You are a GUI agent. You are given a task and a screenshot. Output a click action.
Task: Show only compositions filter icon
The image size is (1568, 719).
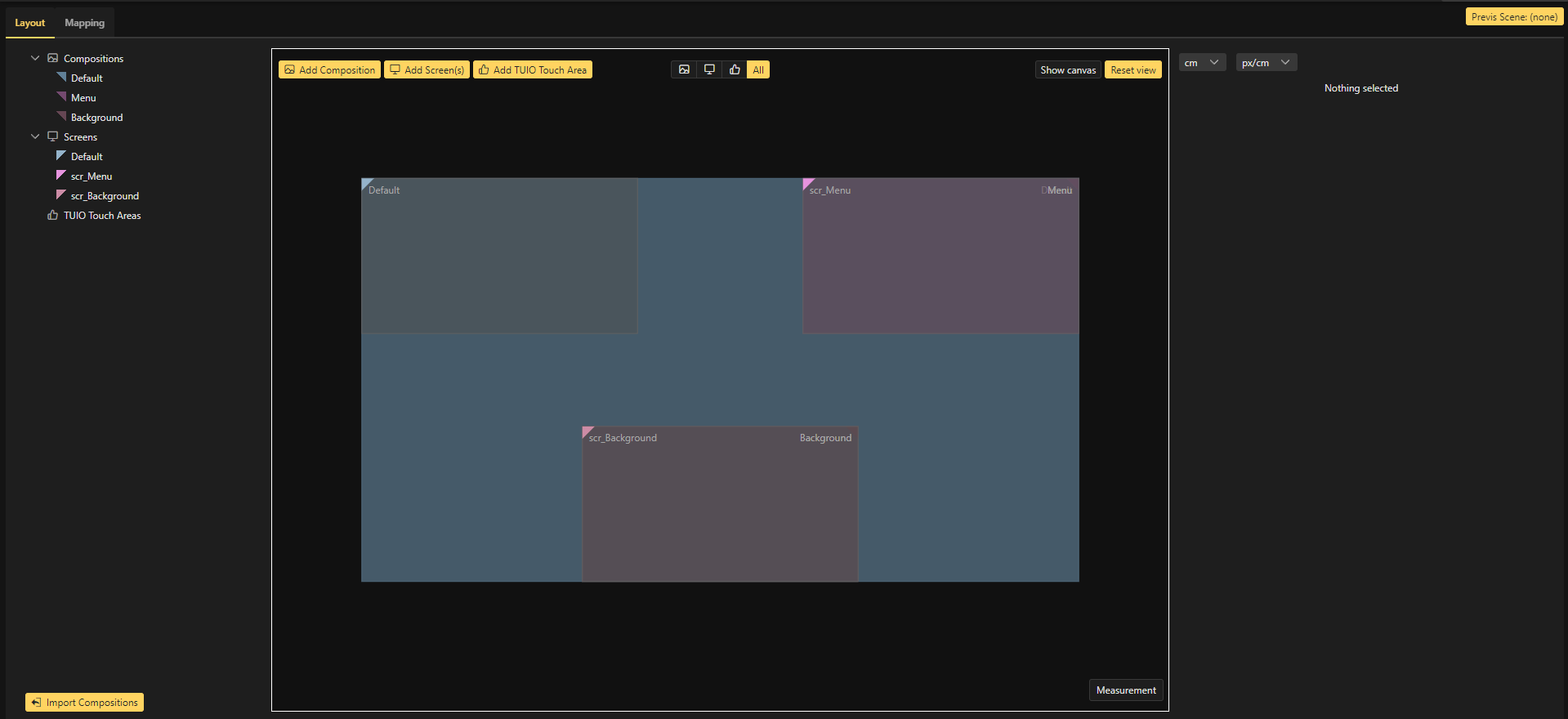pos(684,70)
